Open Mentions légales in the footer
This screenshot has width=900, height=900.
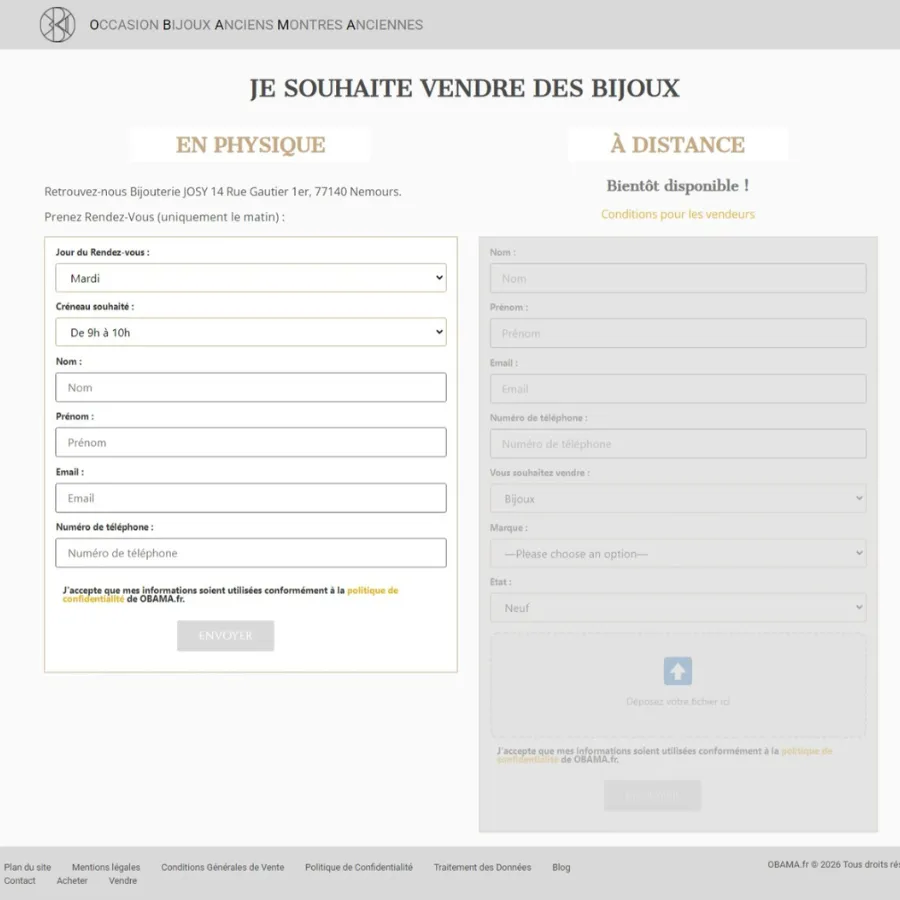click(x=106, y=867)
